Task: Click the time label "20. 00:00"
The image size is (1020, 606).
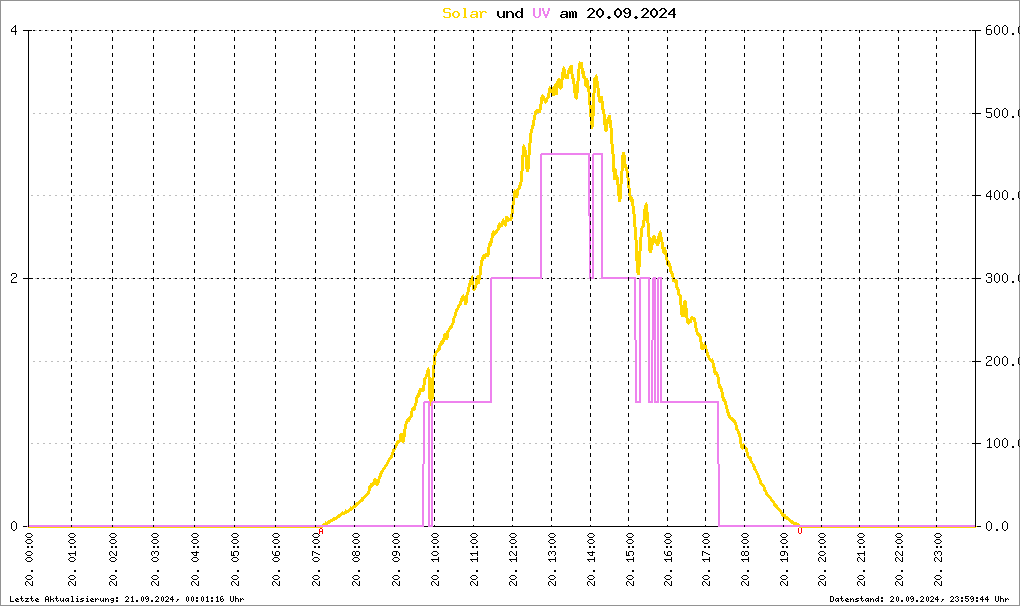Action: pos(29,560)
